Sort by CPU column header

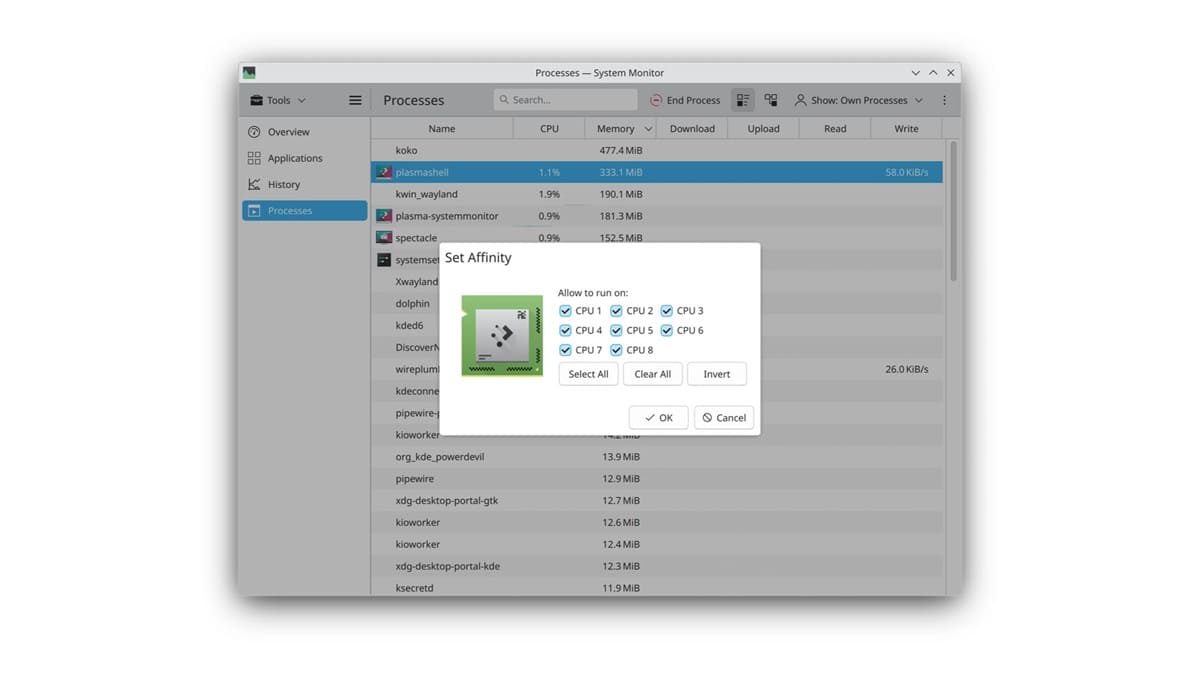[x=550, y=129]
